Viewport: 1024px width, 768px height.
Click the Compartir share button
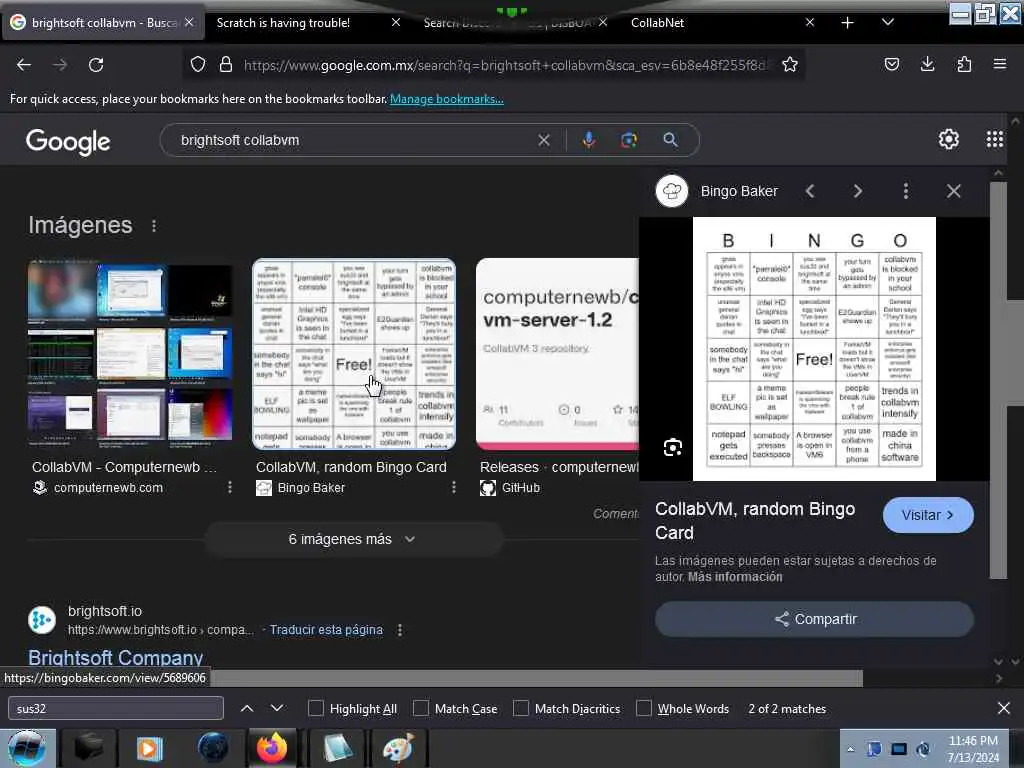(814, 619)
